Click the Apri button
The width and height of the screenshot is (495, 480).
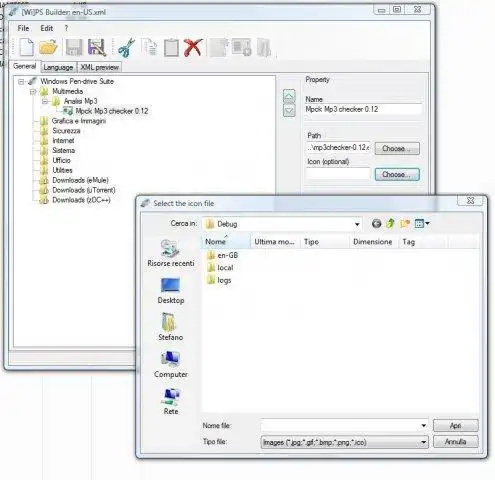455,425
